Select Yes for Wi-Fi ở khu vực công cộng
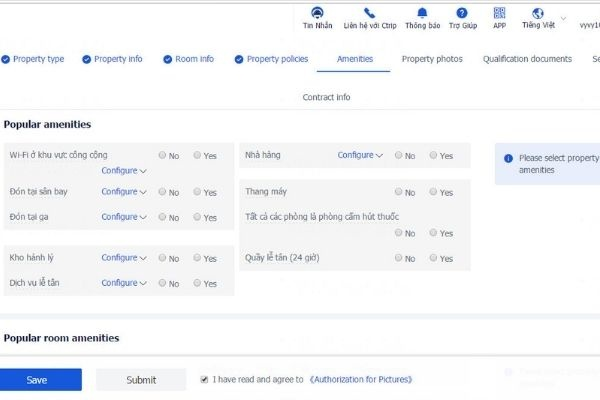The image size is (600, 400). click(197, 155)
